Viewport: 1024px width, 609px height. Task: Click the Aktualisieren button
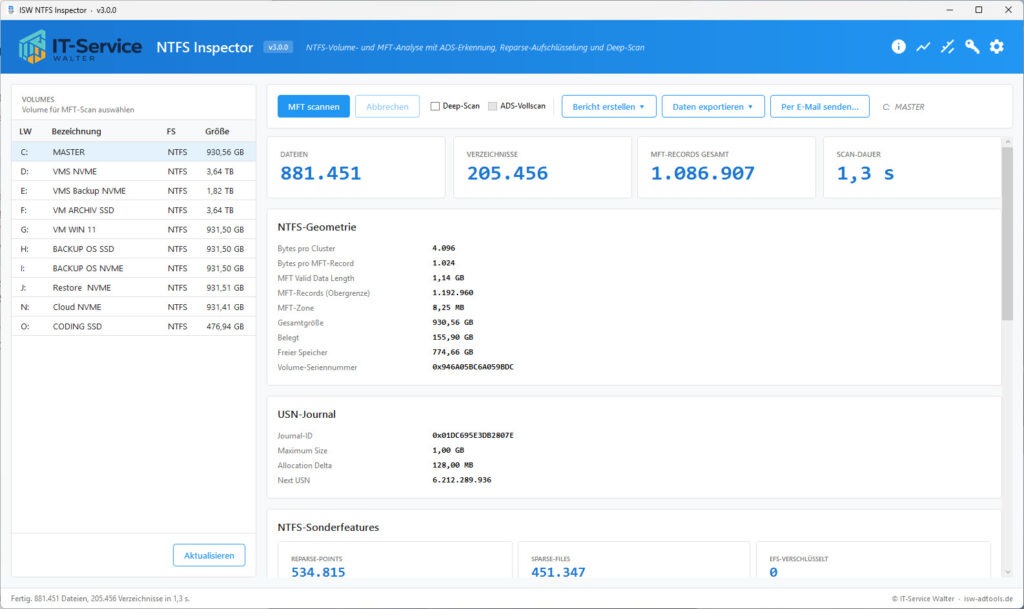coord(209,555)
